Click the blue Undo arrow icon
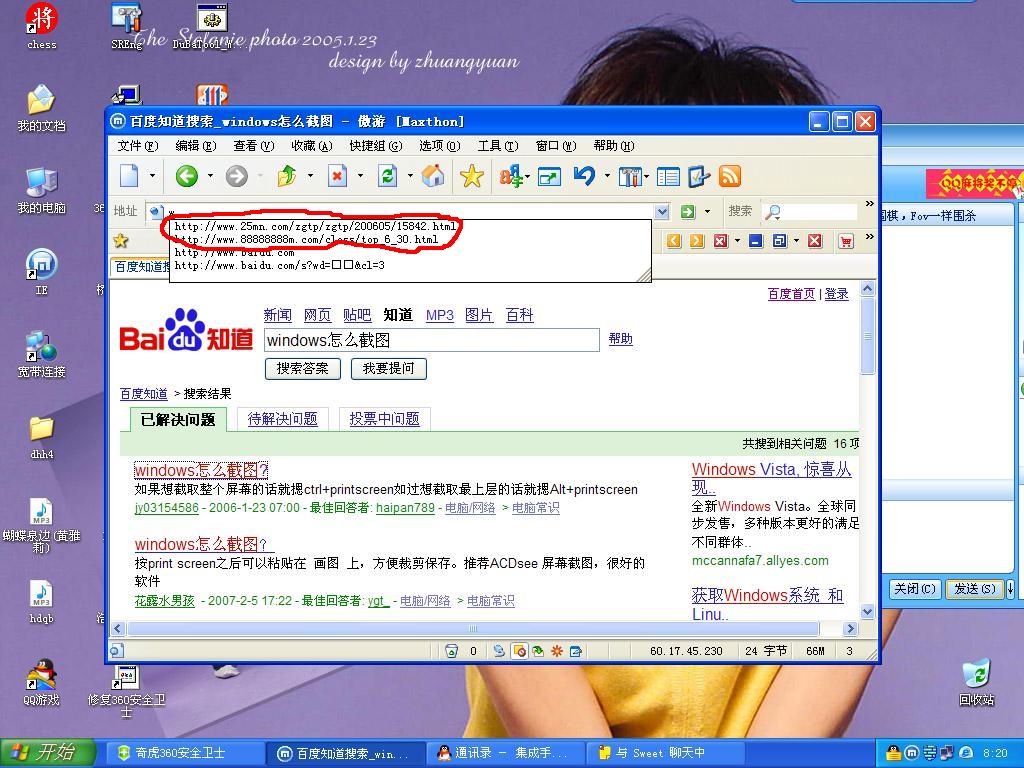 (x=584, y=176)
